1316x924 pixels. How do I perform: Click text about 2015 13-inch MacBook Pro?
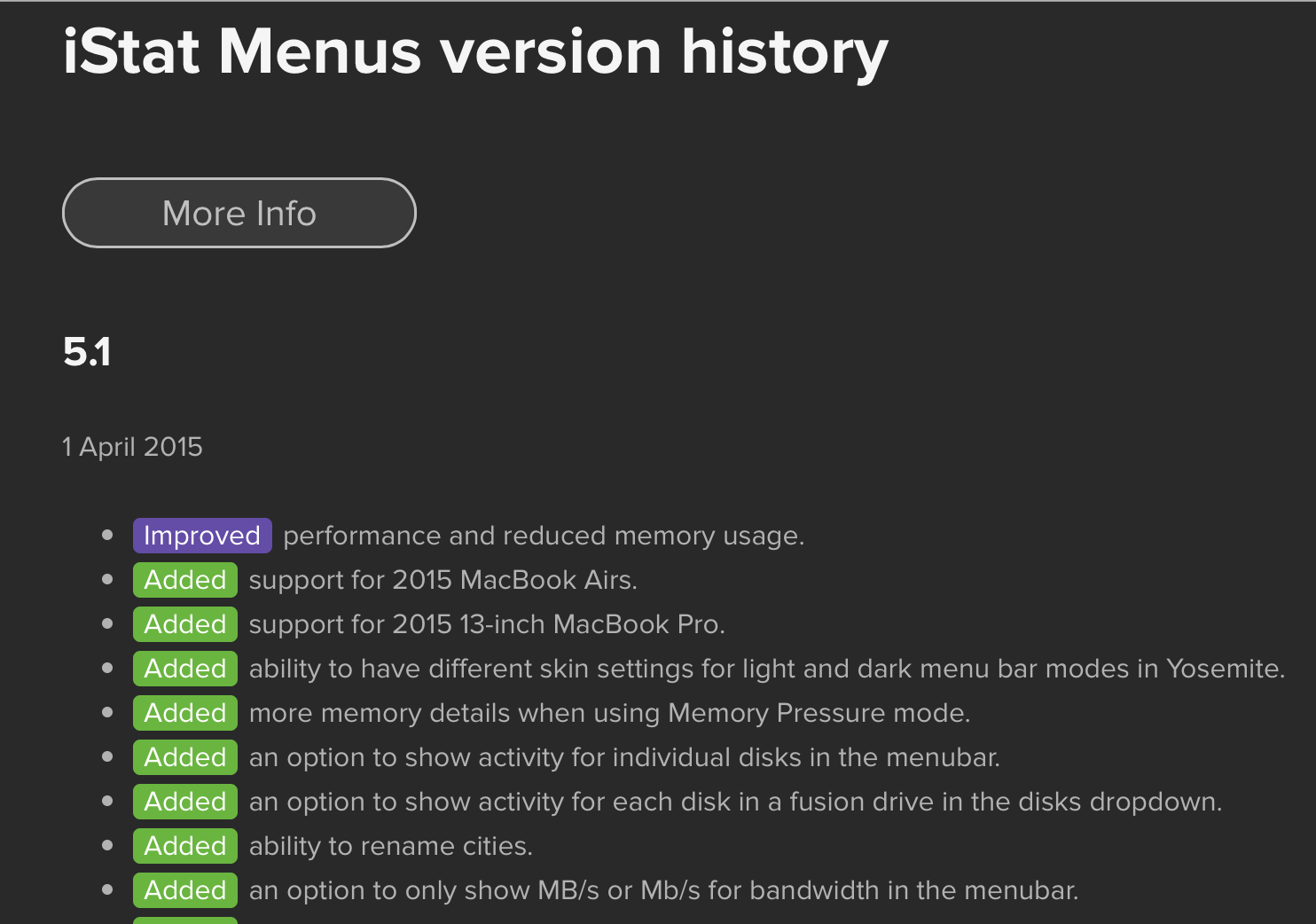(487, 625)
